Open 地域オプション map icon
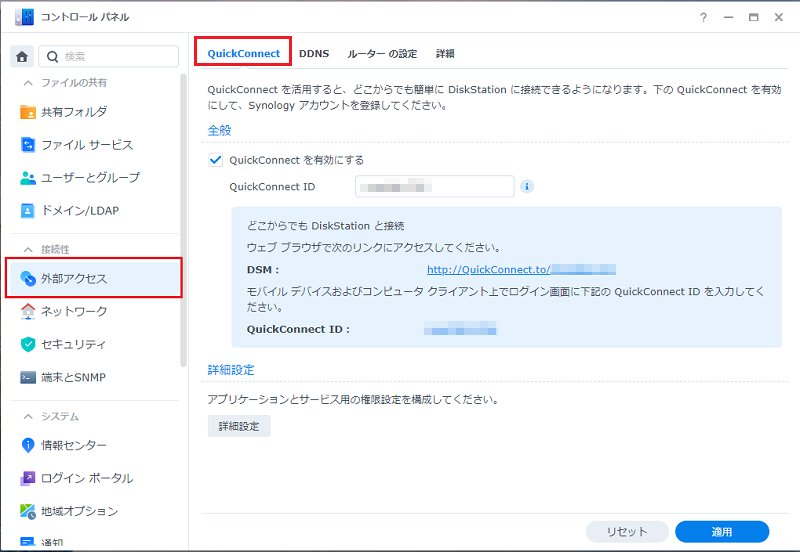 click(28, 511)
